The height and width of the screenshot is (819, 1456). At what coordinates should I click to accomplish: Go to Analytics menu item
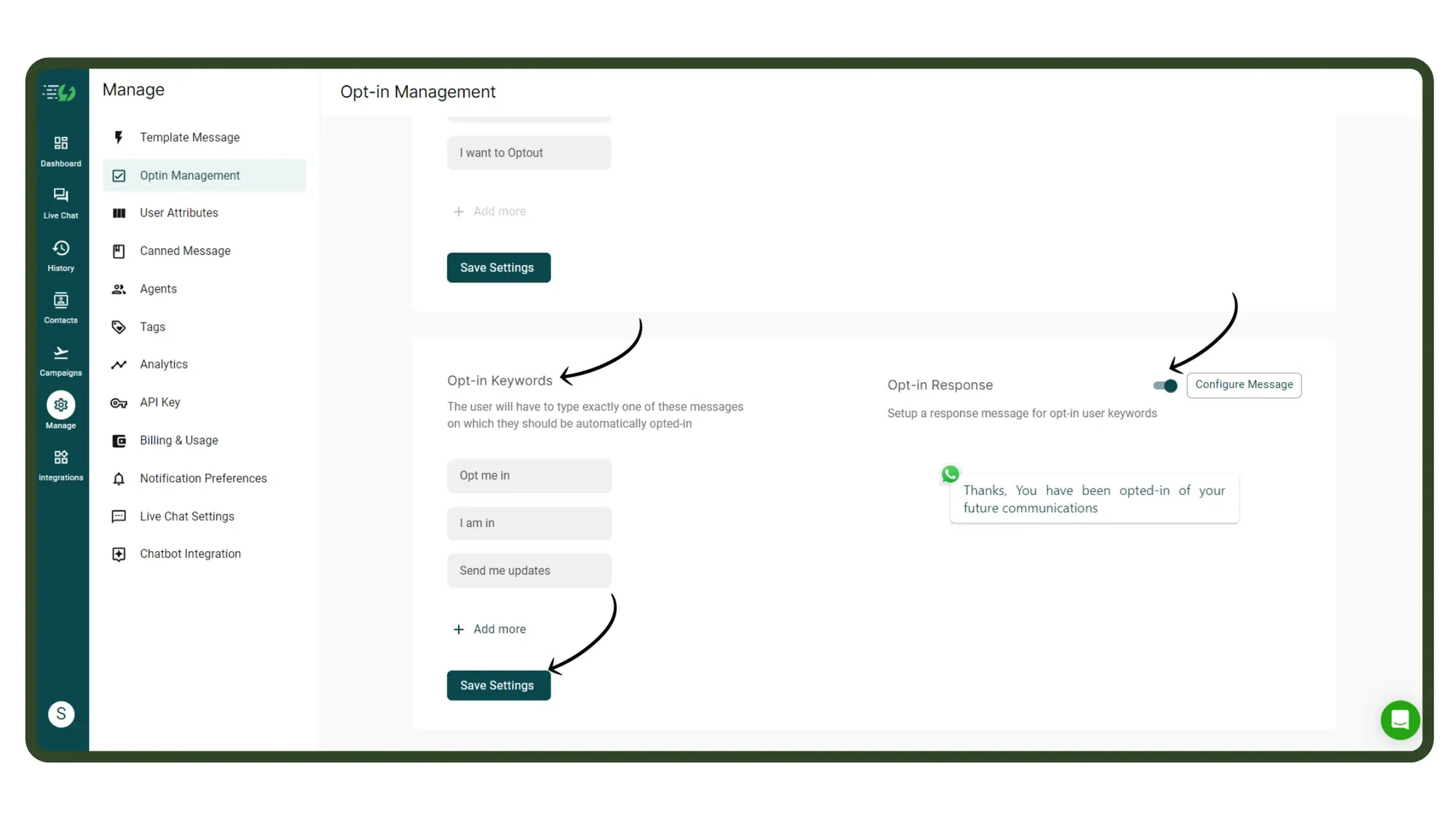click(x=205, y=364)
